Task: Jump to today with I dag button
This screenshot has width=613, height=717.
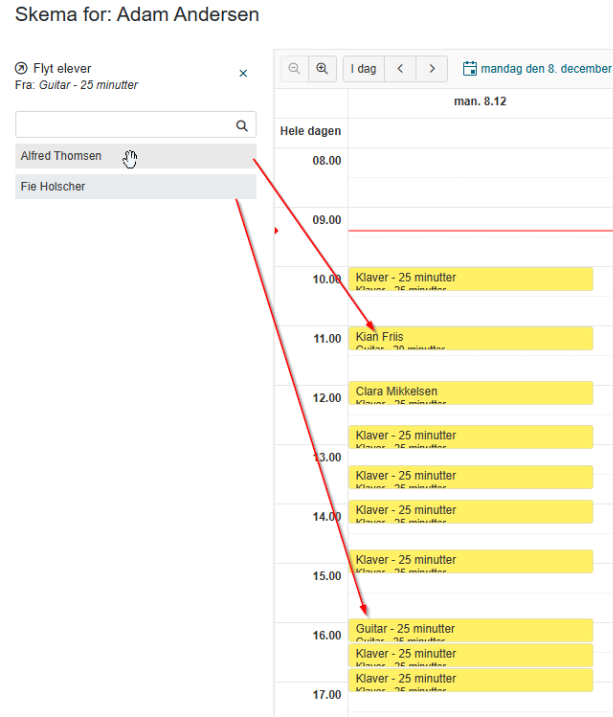Action: (364, 69)
